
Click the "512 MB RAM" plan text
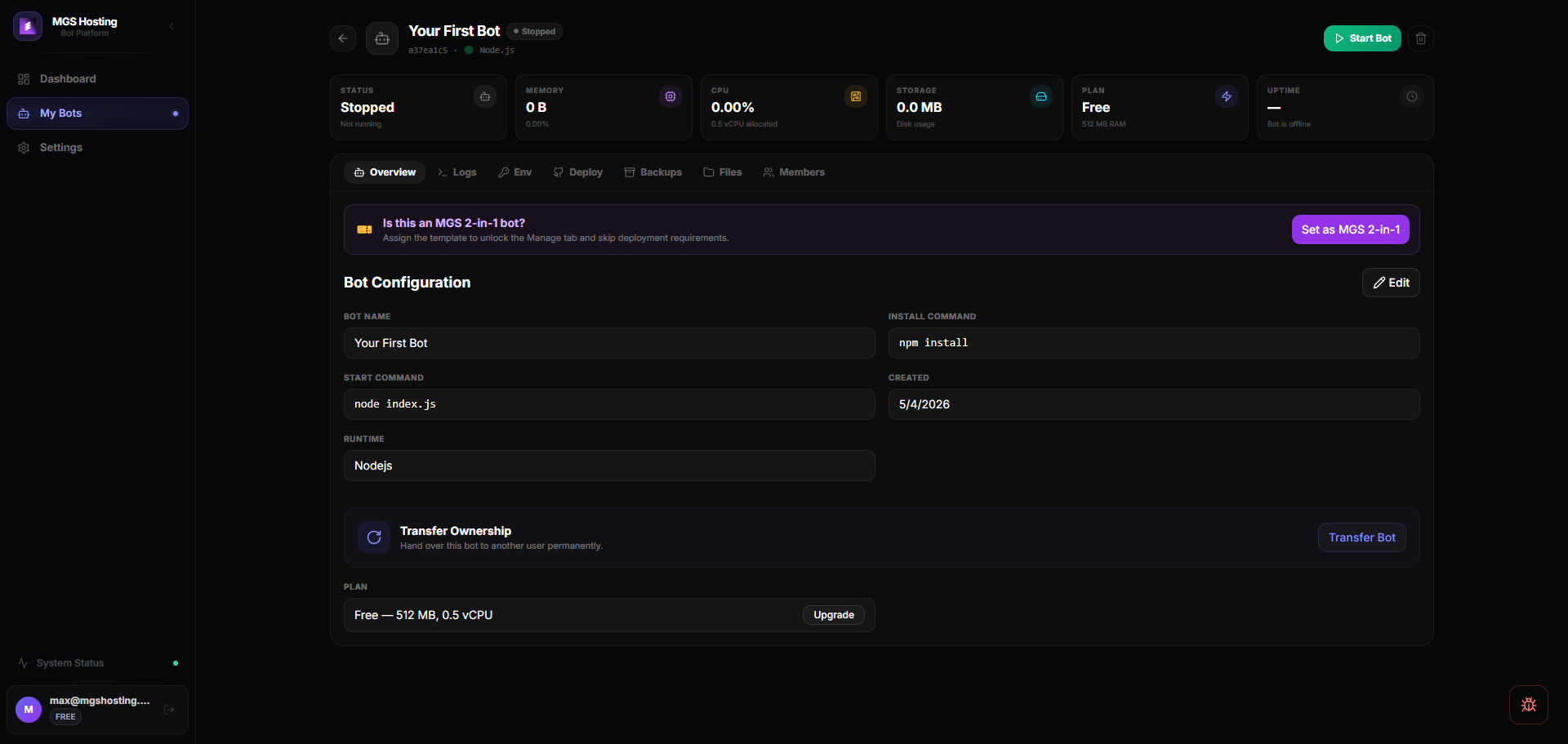(x=1104, y=124)
